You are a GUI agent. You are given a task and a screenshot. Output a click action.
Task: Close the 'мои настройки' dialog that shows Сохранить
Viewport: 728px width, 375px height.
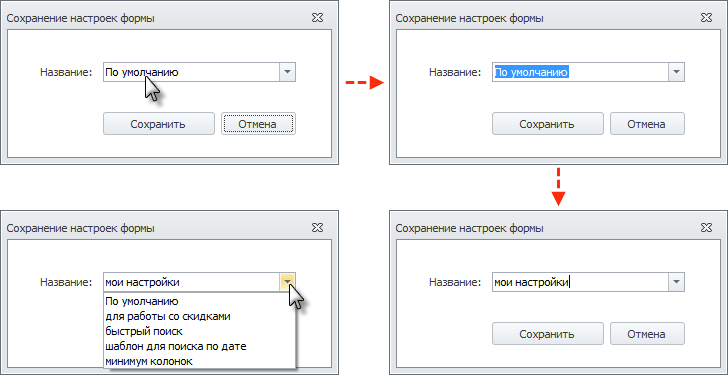tap(707, 228)
